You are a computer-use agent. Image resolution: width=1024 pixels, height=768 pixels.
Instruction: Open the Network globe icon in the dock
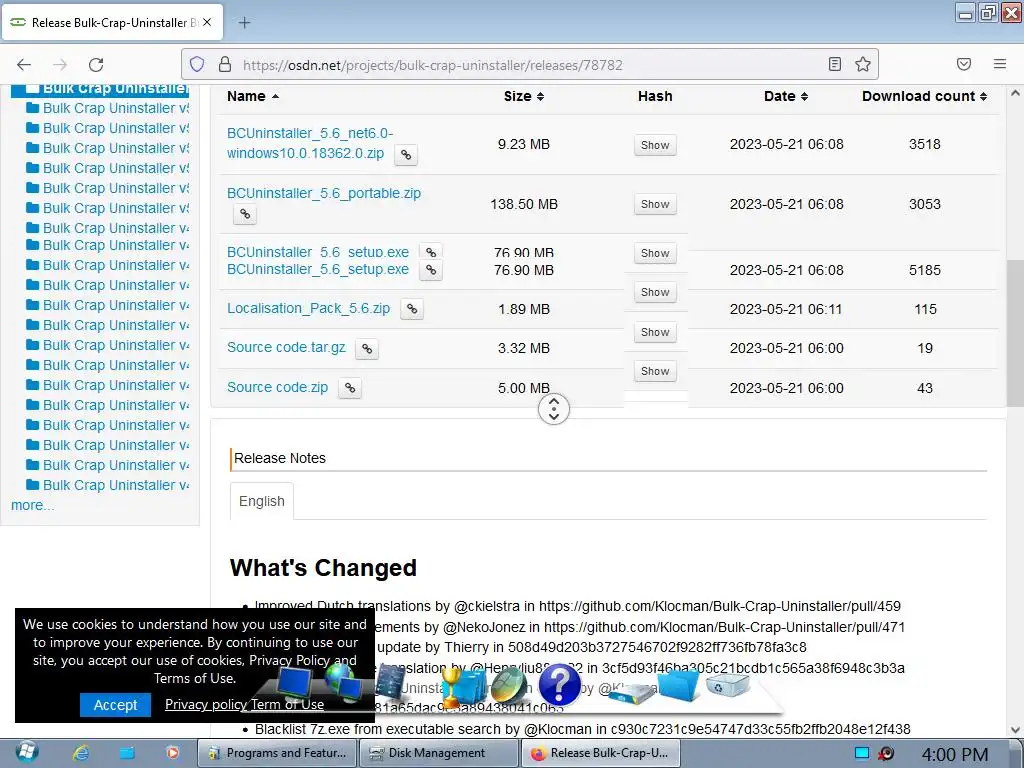[x=342, y=682]
